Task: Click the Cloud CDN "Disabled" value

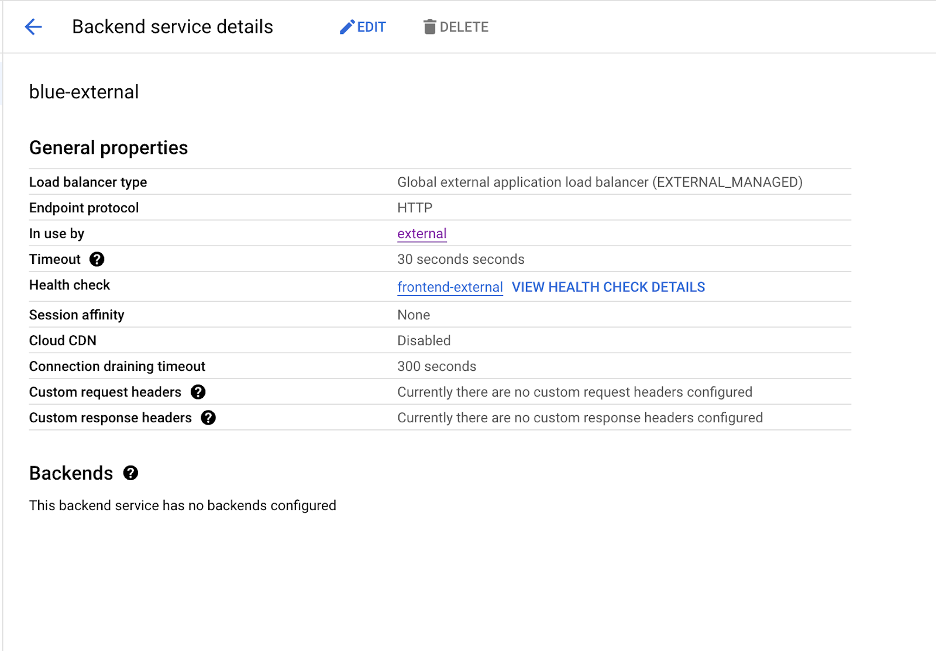Action: 424,340
